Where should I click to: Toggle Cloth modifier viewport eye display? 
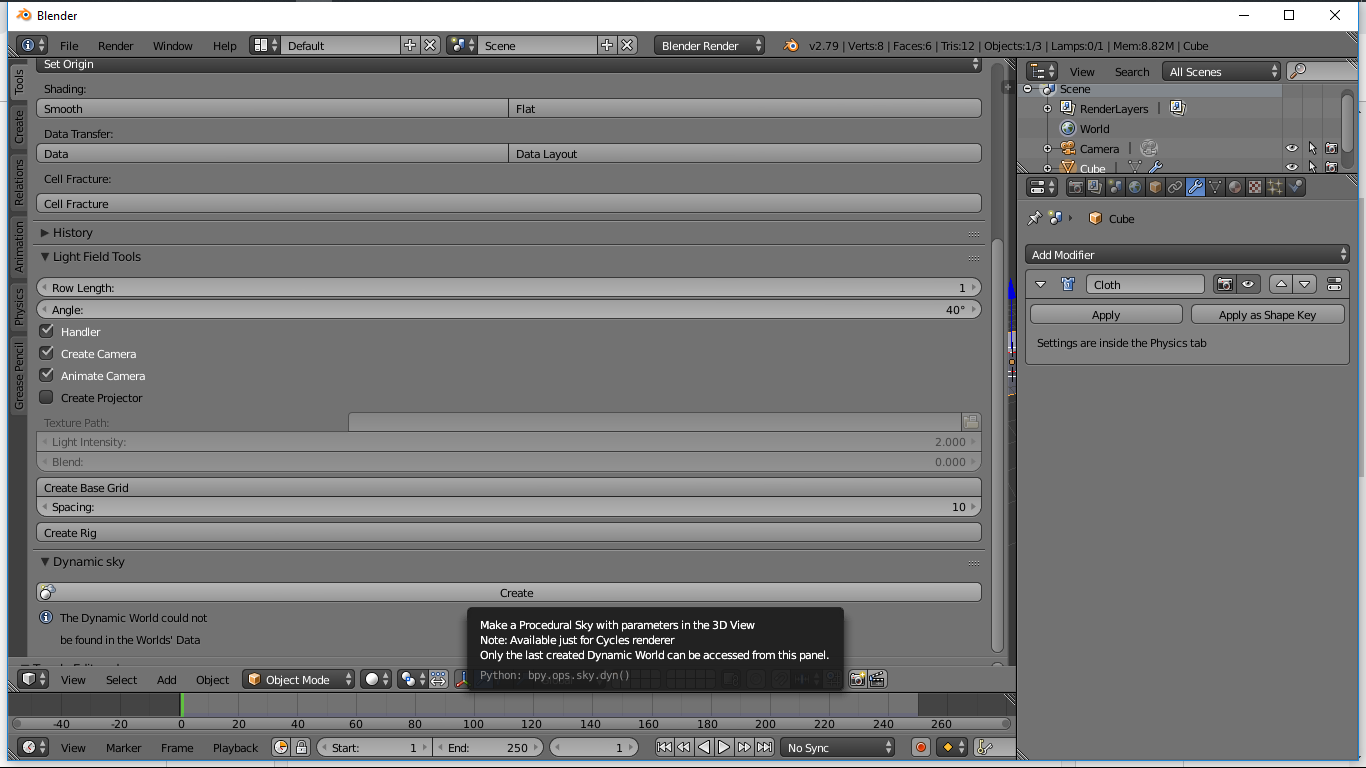[x=1248, y=285]
